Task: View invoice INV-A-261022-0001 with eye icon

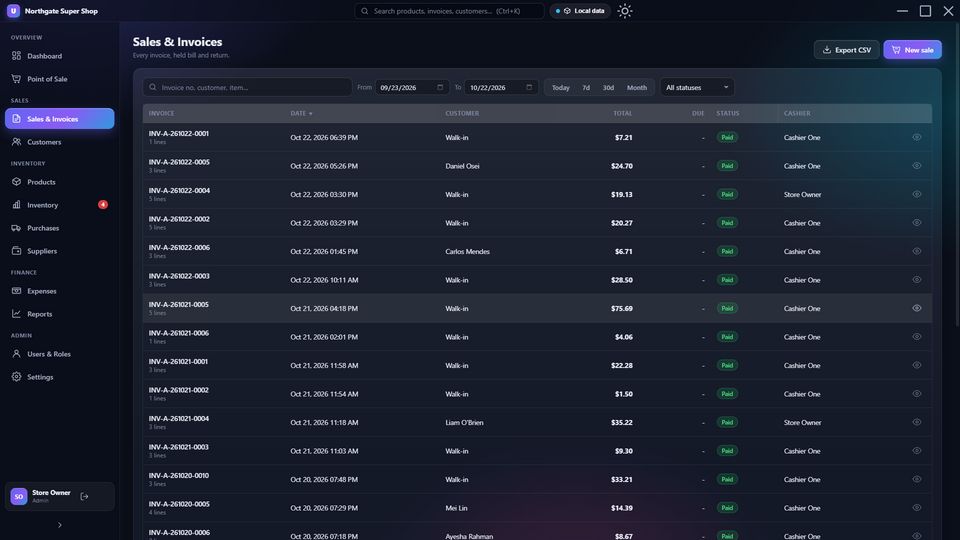Action: click(x=917, y=137)
